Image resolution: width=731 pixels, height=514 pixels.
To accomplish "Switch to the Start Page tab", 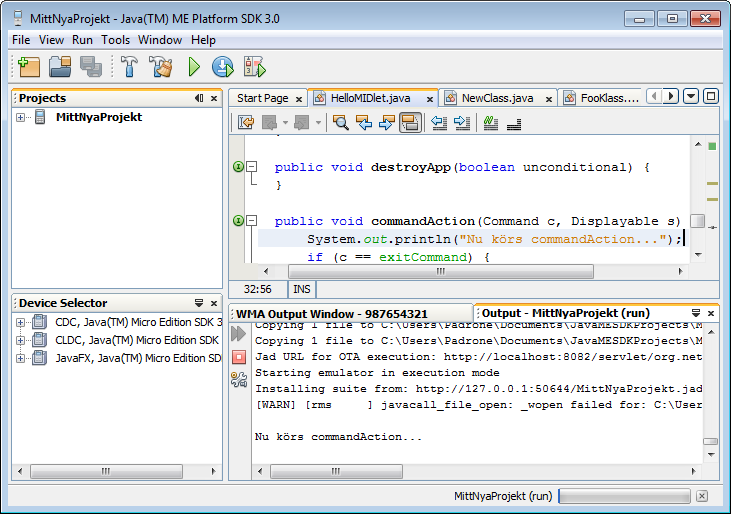I will pos(262,98).
